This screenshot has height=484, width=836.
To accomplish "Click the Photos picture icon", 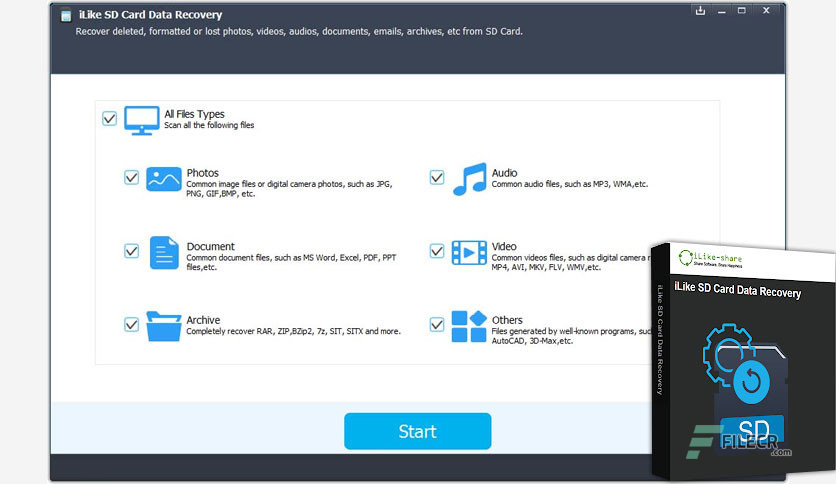I will tap(164, 179).
